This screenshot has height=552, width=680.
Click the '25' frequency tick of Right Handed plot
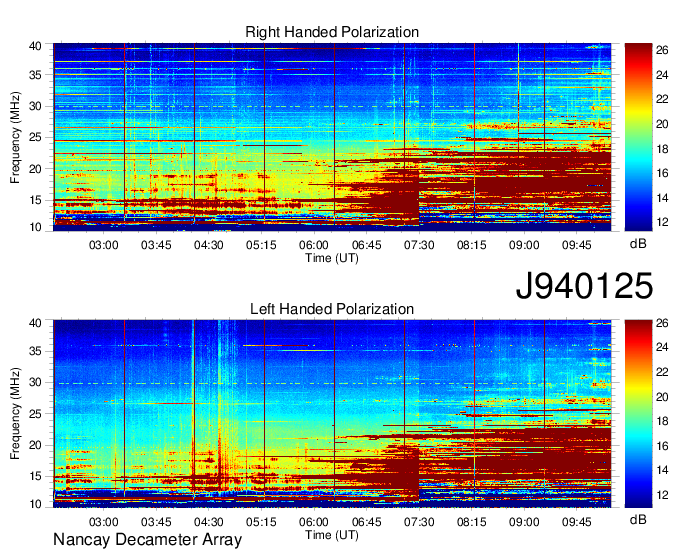tap(35, 137)
